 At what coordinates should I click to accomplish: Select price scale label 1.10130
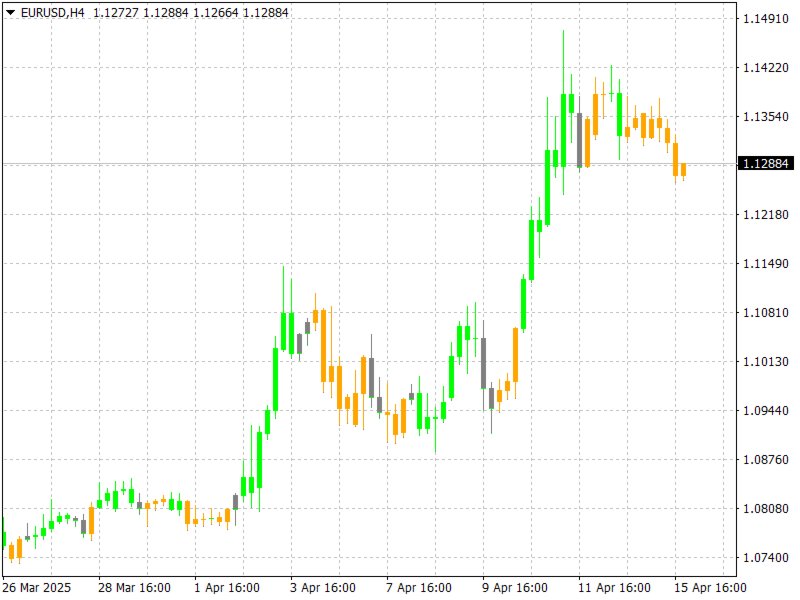766,362
